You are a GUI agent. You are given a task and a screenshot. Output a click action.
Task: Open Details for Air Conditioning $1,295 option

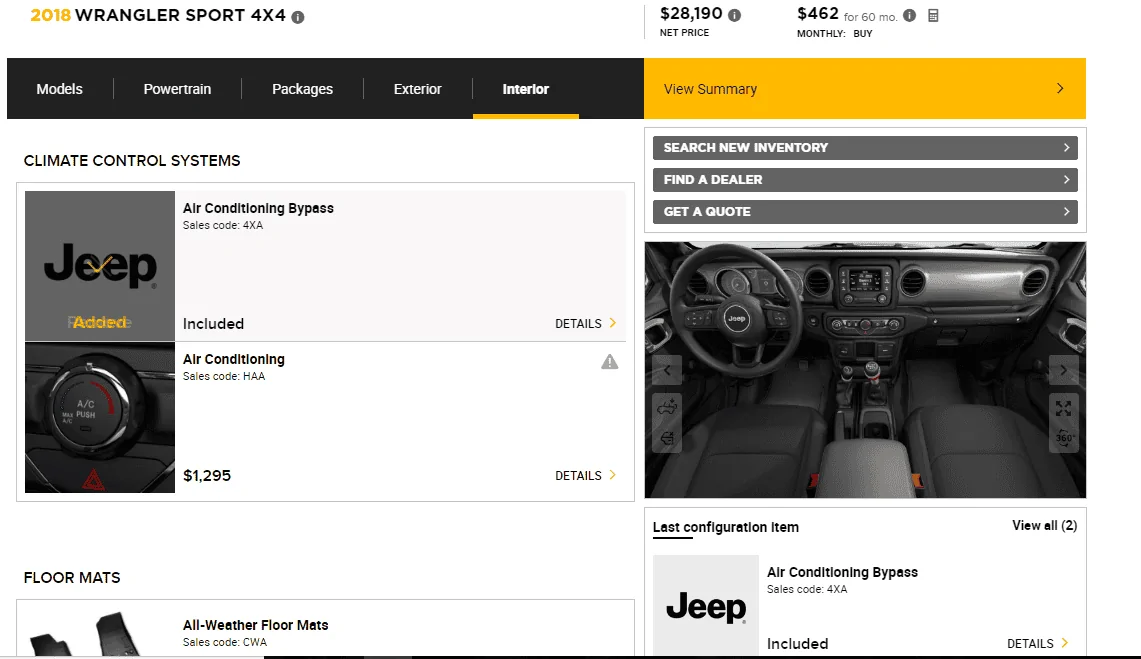(586, 475)
